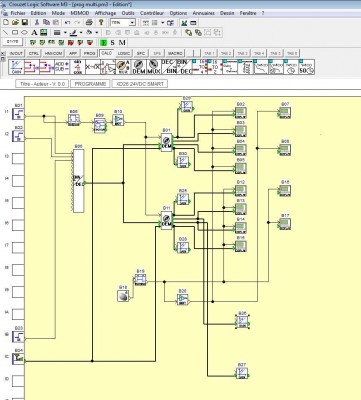Image resolution: width=361 pixels, height=400 pixels.
Task: Switch to the SFC function tab
Action: (x=141, y=53)
